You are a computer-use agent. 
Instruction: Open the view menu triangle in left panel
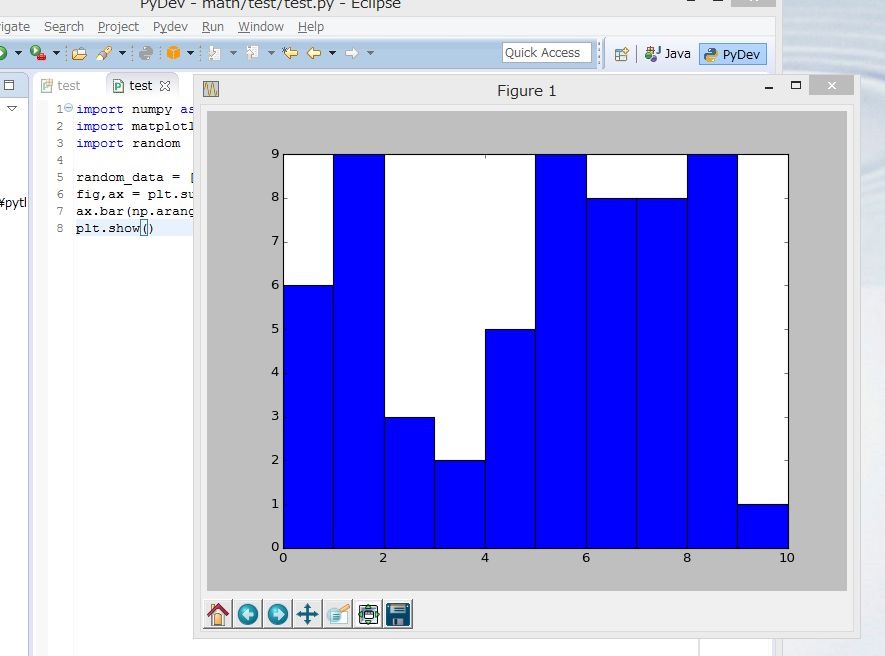[x=12, y=109]
